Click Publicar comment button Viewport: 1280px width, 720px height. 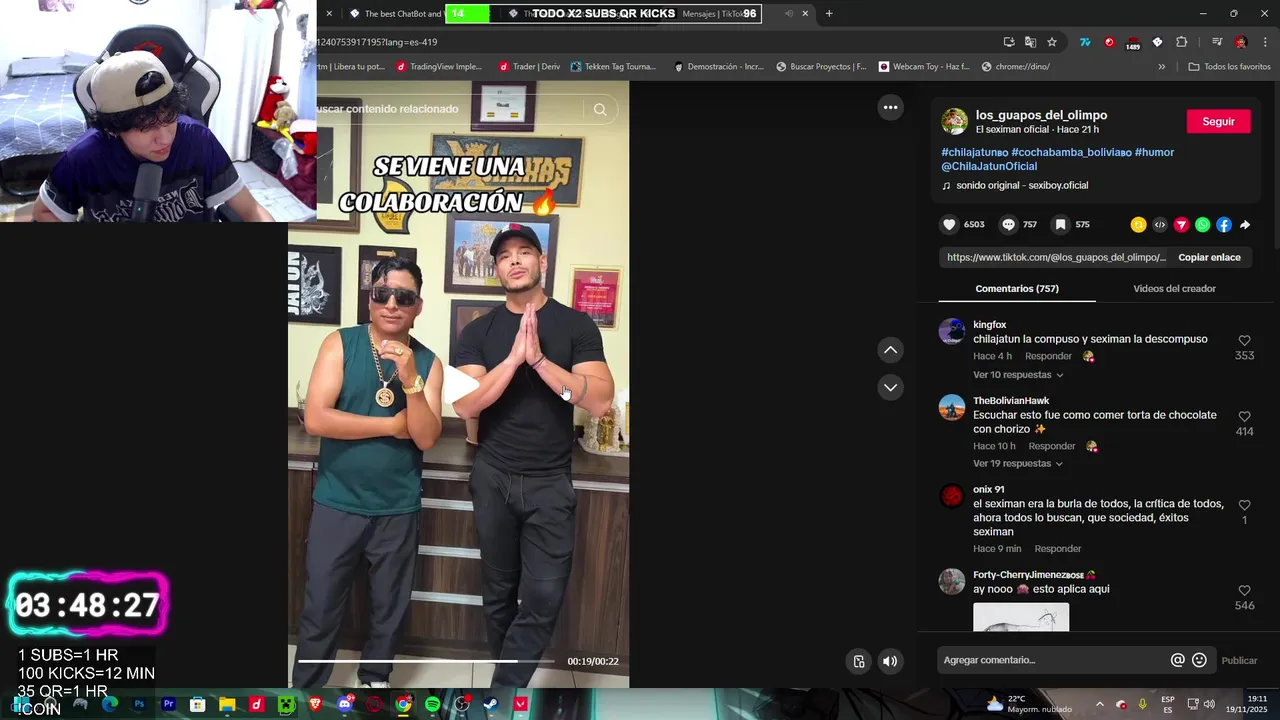[x=1239, y=660]
